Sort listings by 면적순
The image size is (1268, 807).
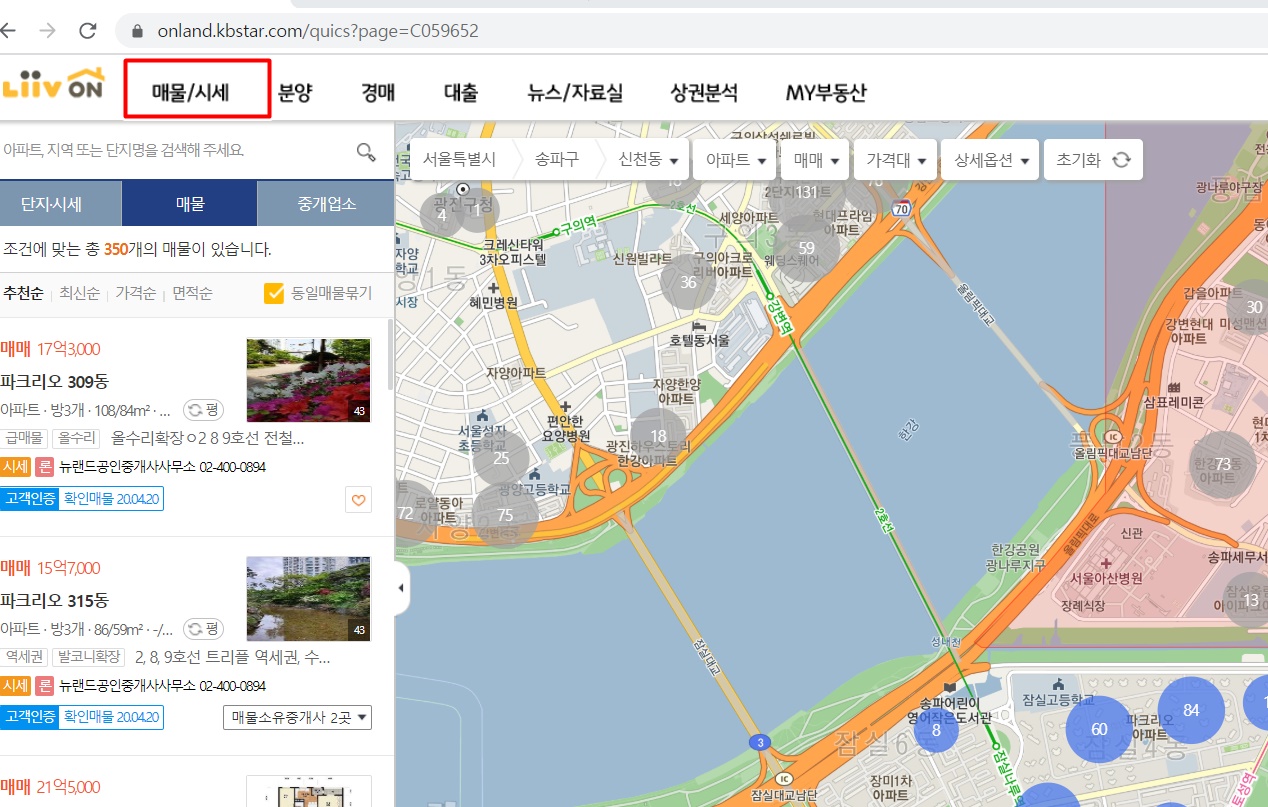point(192,293)
